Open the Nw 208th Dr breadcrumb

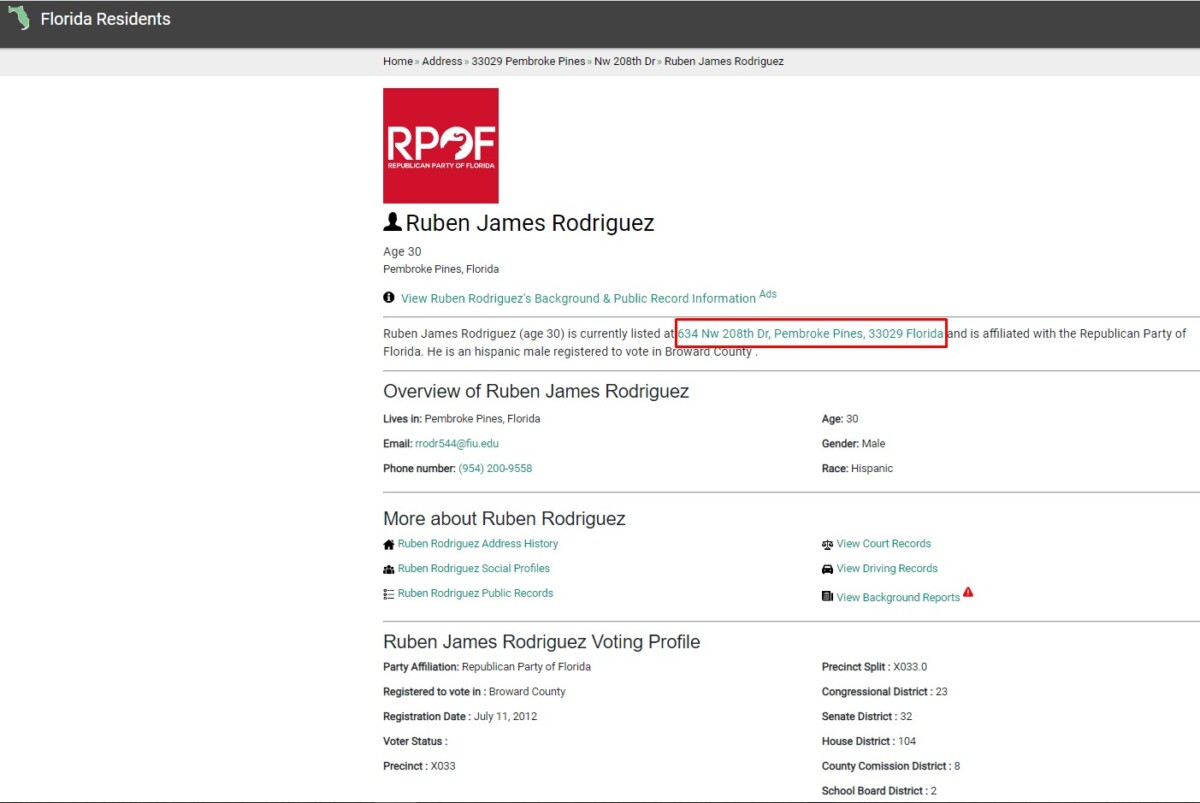point(624,61)
